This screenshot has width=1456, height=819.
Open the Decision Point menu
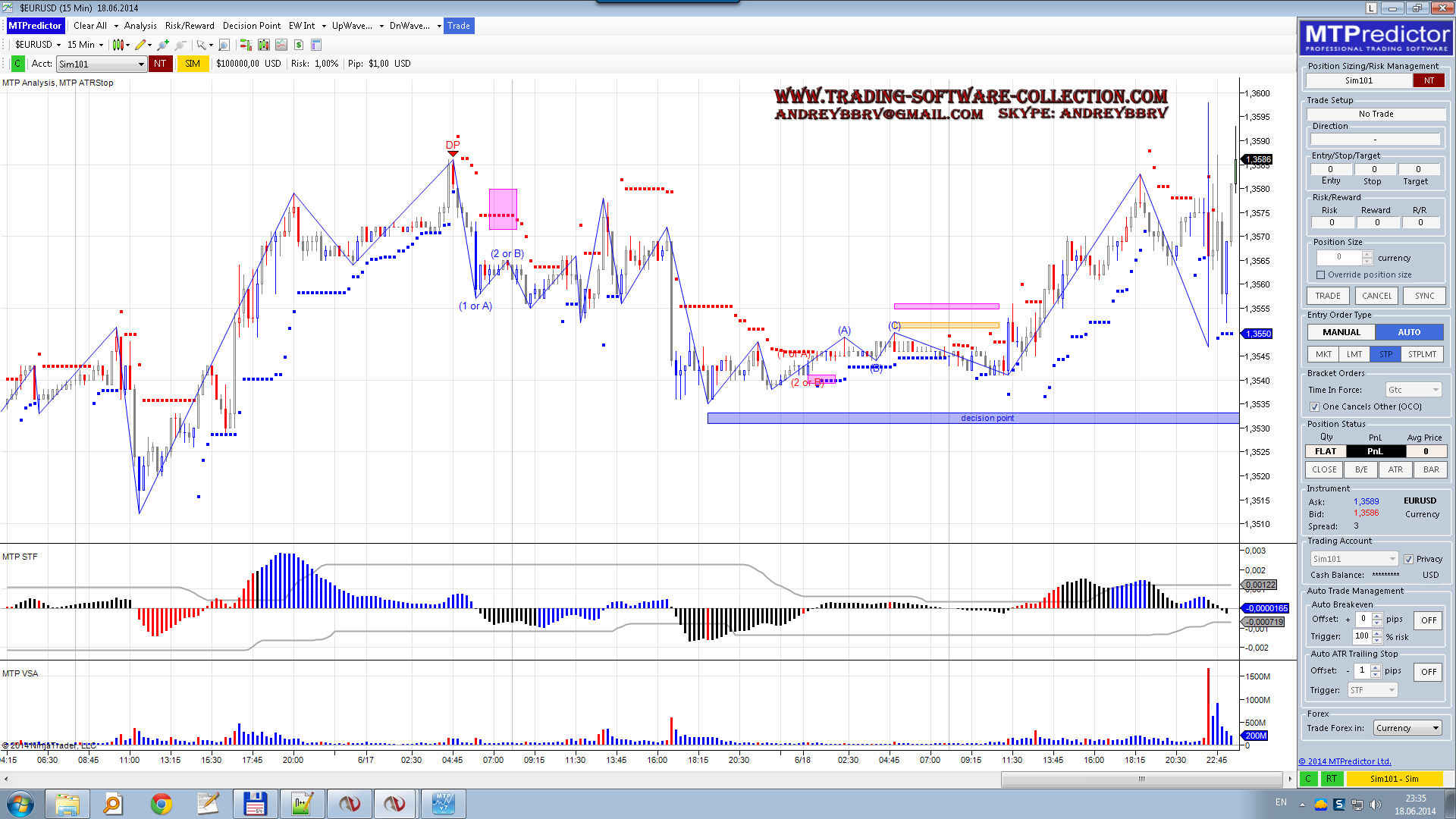(x=251, y=26)
